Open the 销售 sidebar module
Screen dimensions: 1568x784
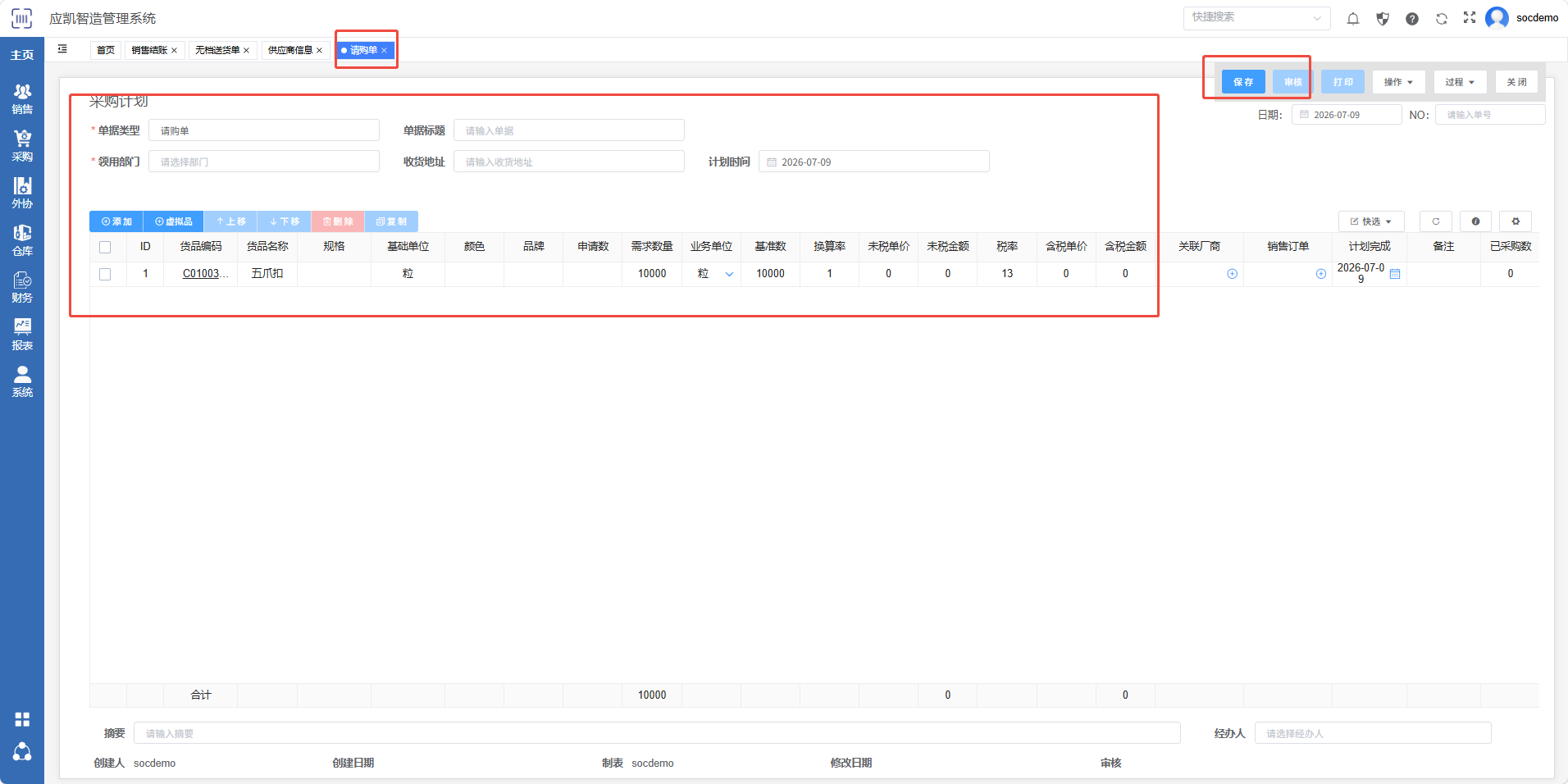[x=22, y=99]
